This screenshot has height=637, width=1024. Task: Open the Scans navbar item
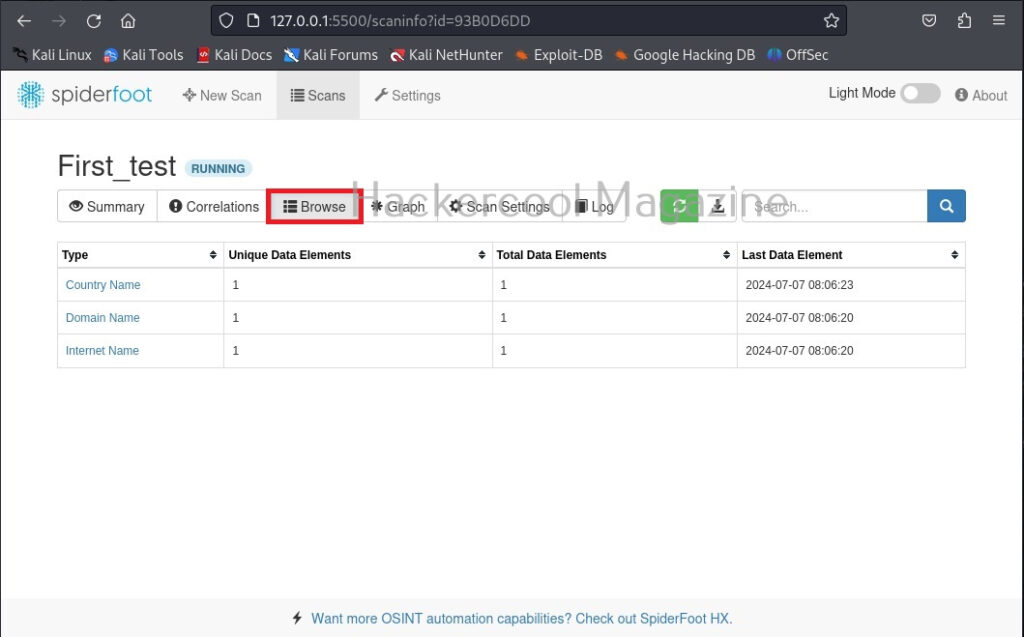[x=318, y=95]
